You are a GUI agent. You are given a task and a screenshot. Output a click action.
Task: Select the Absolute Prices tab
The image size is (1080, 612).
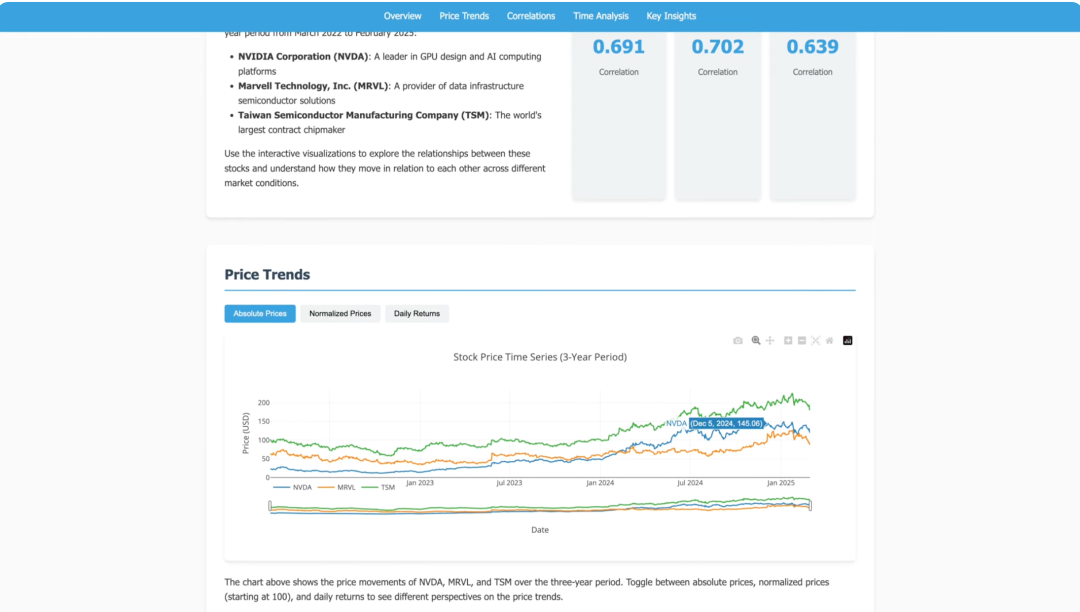click(260, 314)
